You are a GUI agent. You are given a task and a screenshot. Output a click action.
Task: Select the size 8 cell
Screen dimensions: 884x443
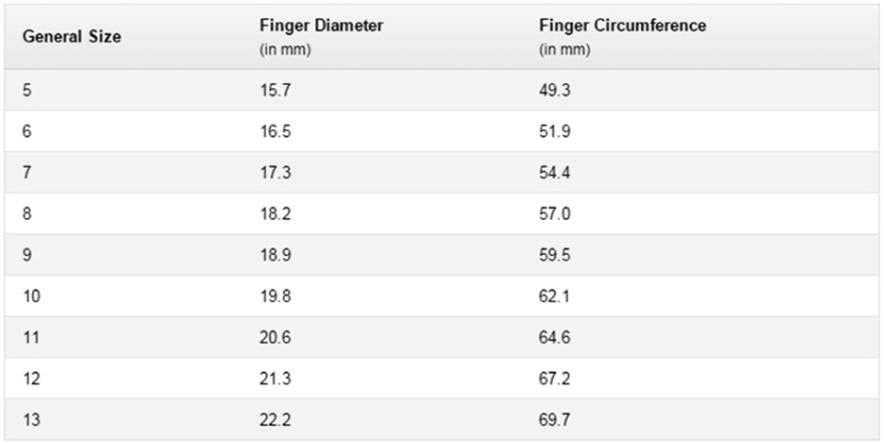tap(27, 213)
